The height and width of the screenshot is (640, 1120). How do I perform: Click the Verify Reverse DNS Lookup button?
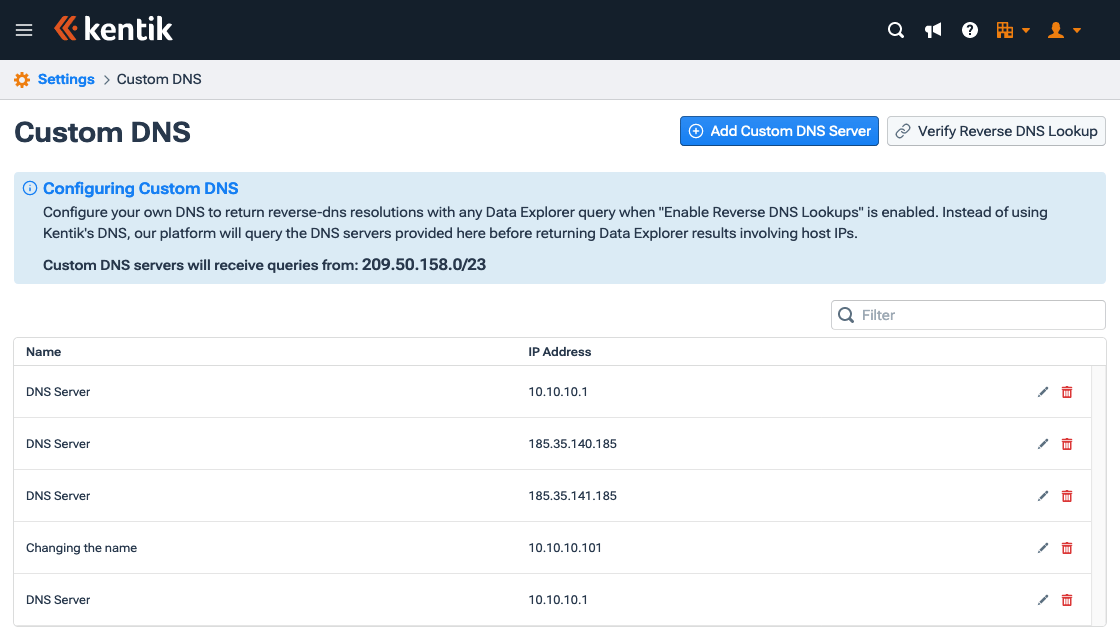[x=995, y=131]
